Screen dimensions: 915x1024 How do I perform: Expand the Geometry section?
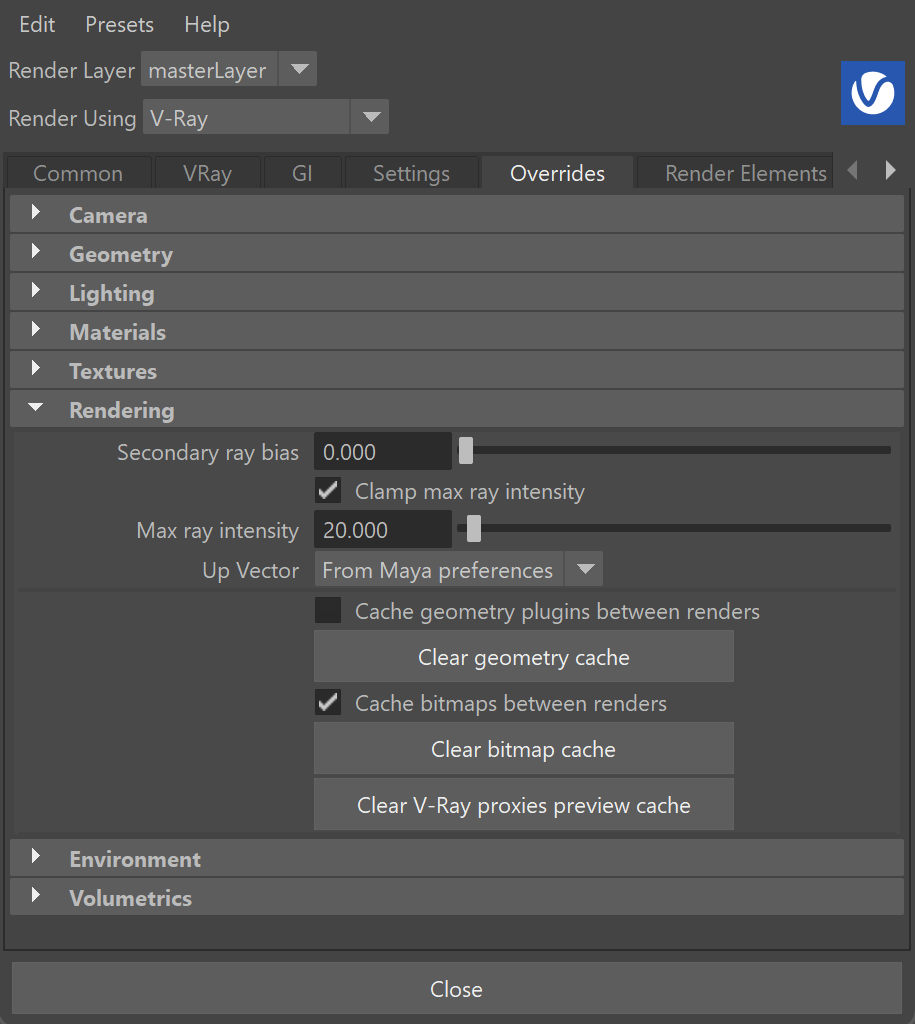pyautogui.click(x=457, y=253)
